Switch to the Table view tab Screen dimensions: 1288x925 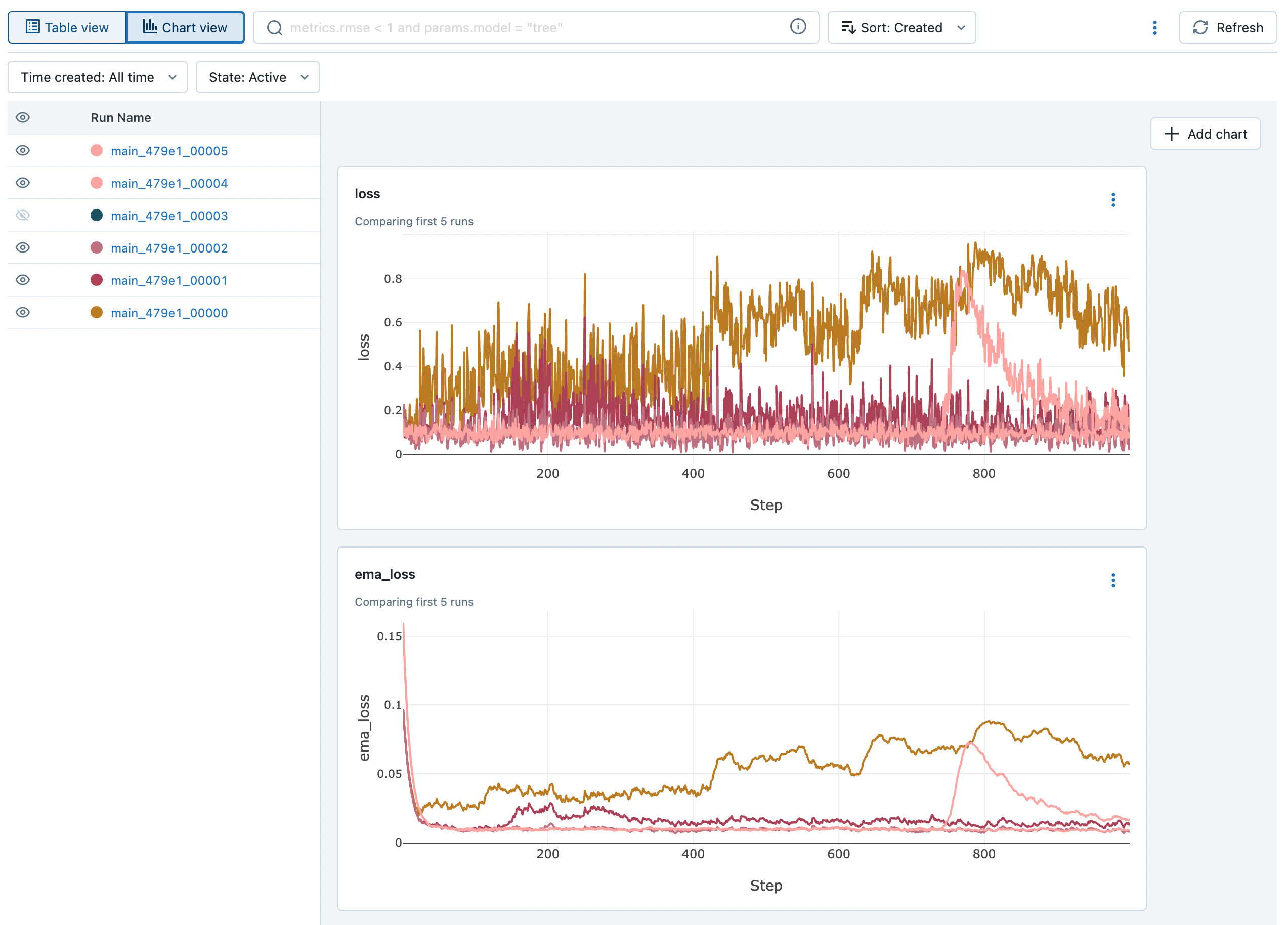66,27
